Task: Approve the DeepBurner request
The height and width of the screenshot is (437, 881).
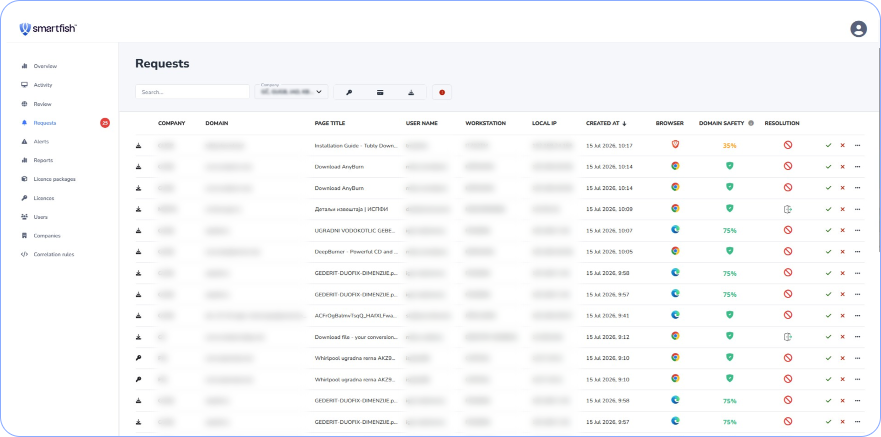Action: (x=828, y=252)
